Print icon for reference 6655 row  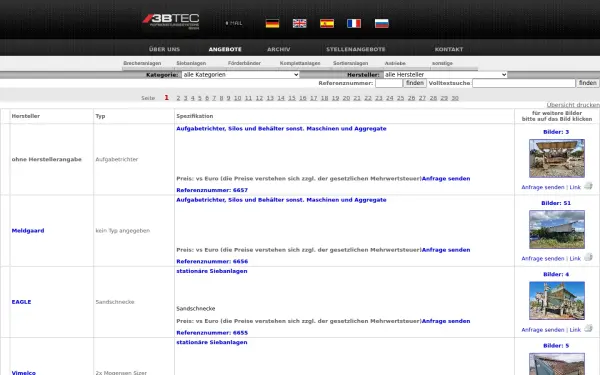click(x=588, y=329)
